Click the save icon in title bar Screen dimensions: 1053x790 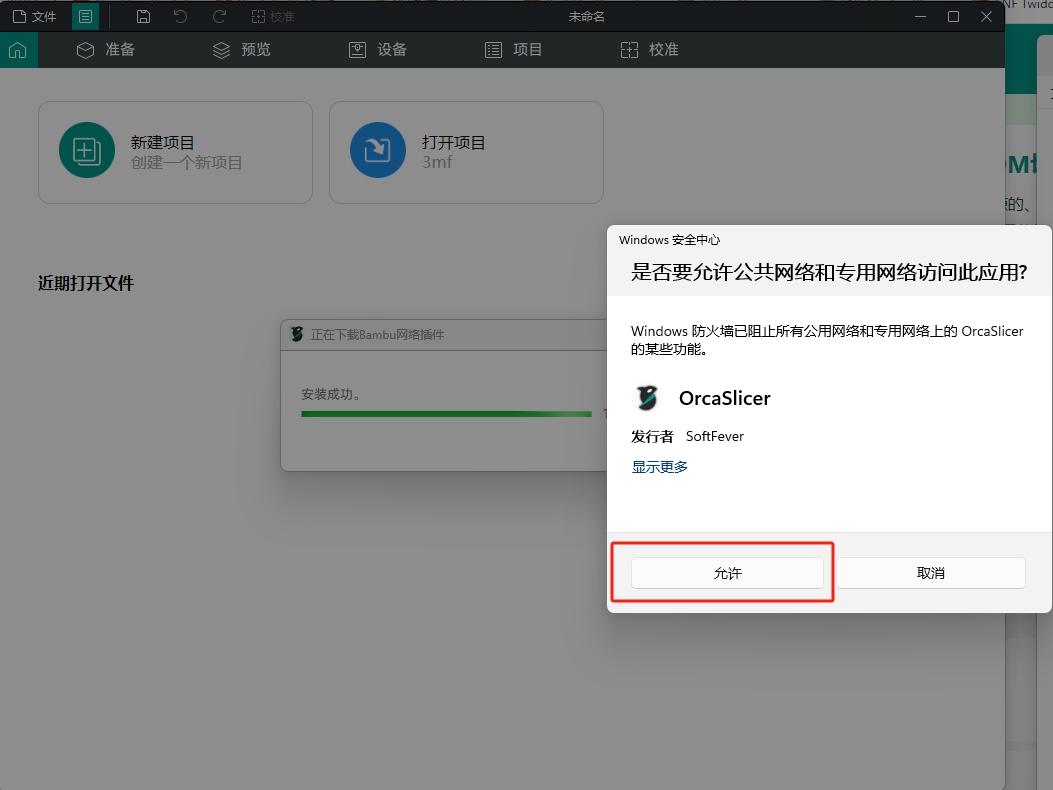coord(143,16)
